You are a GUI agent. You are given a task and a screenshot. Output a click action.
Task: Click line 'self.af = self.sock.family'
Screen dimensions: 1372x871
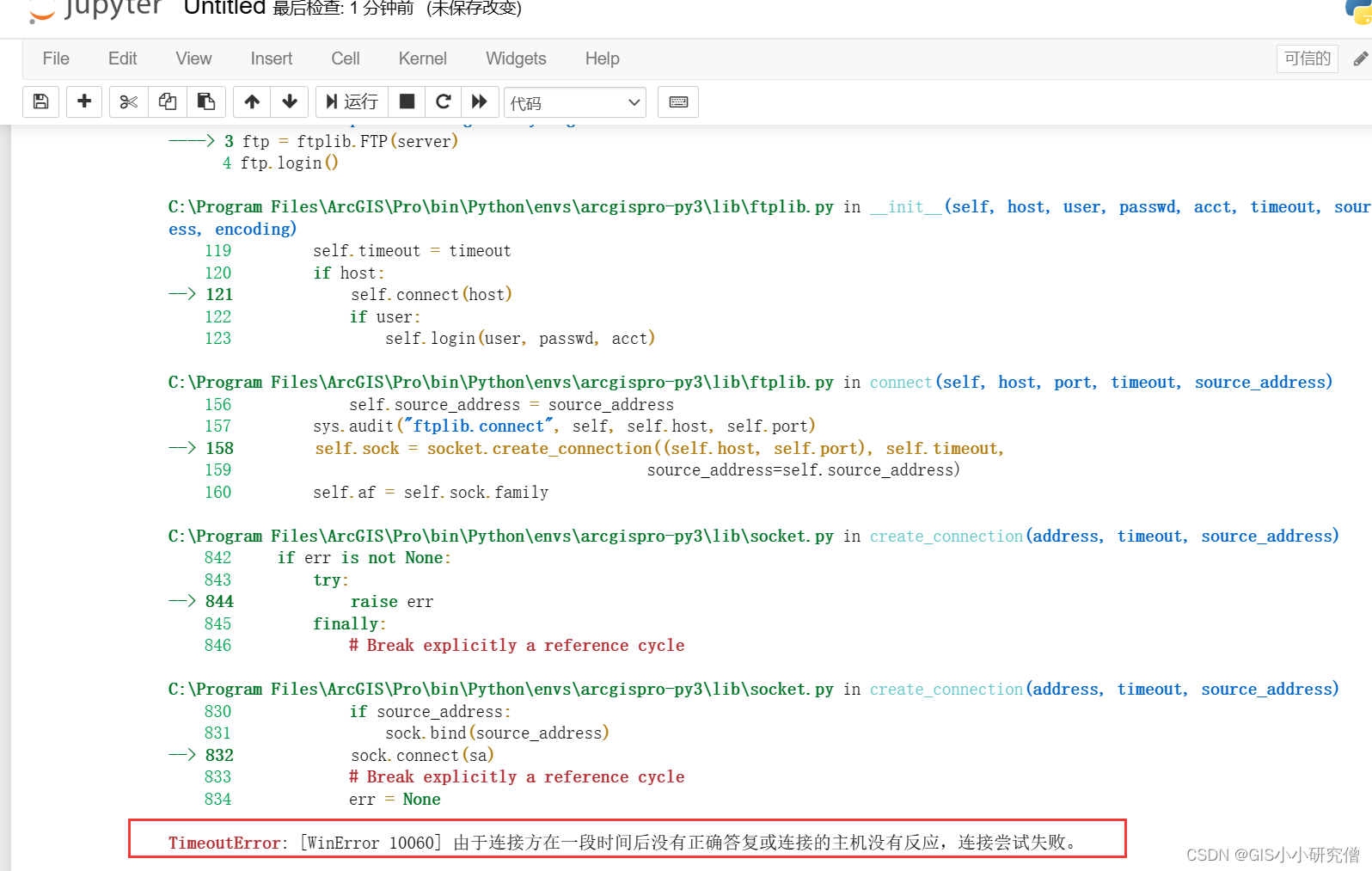click(x=431, y=492)
